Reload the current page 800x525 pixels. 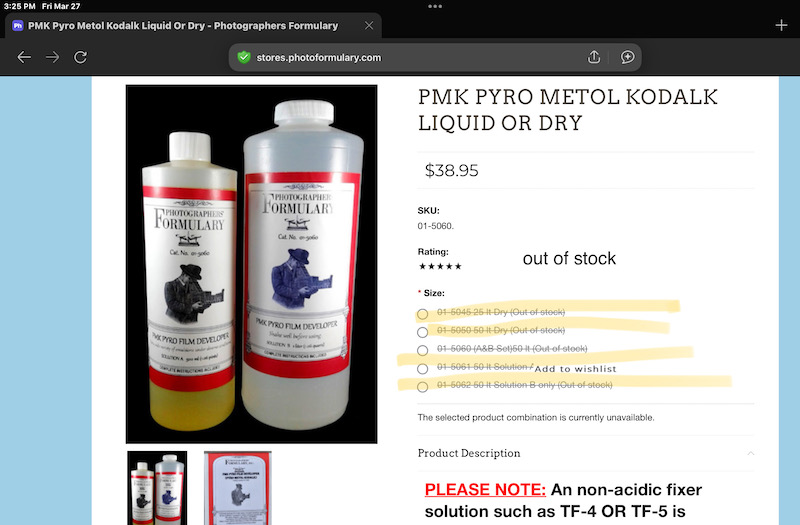(x=81, y=57)
